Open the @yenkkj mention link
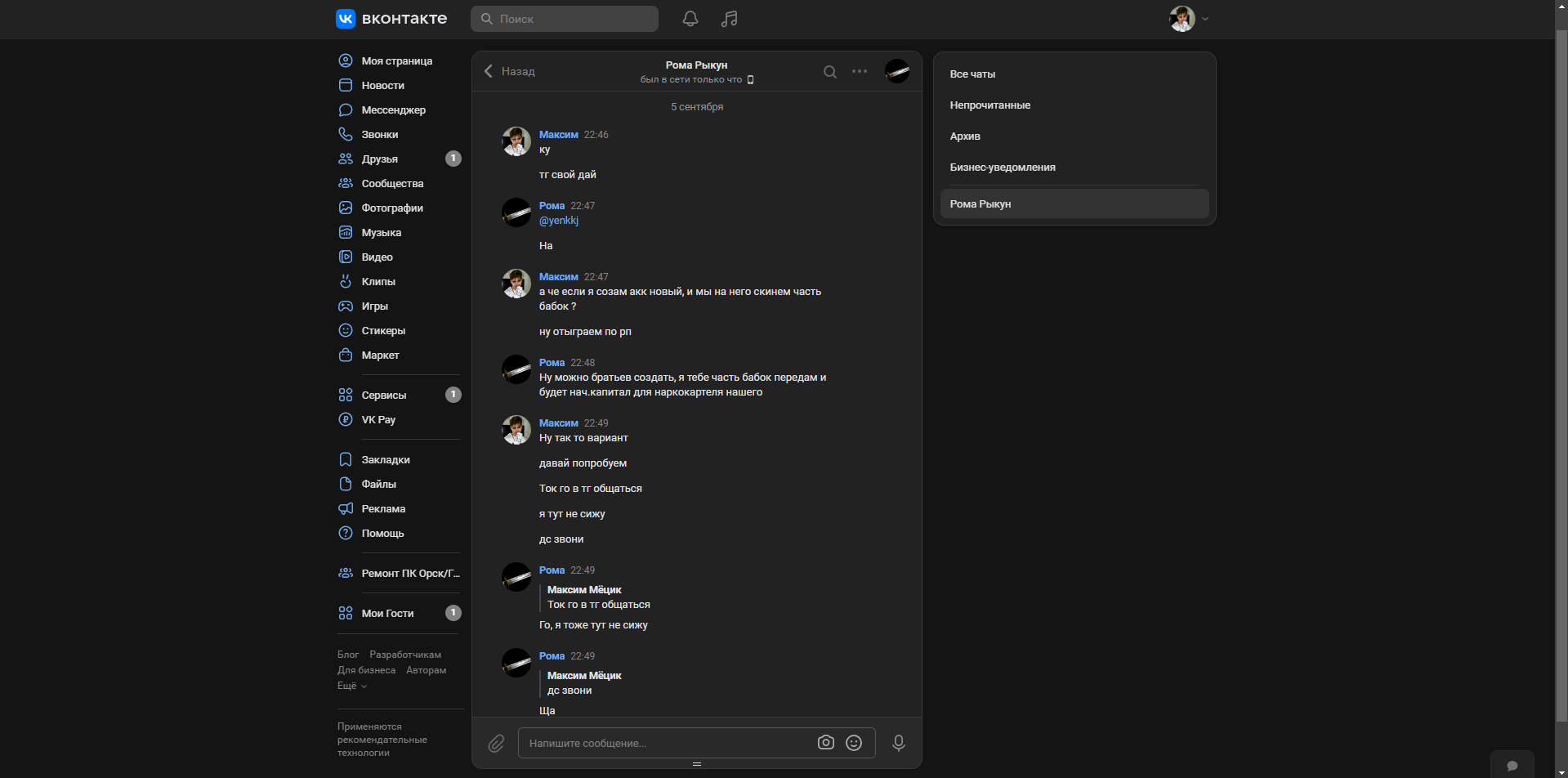The height and width of the screenshot is (778, 1568). (559, 221)
